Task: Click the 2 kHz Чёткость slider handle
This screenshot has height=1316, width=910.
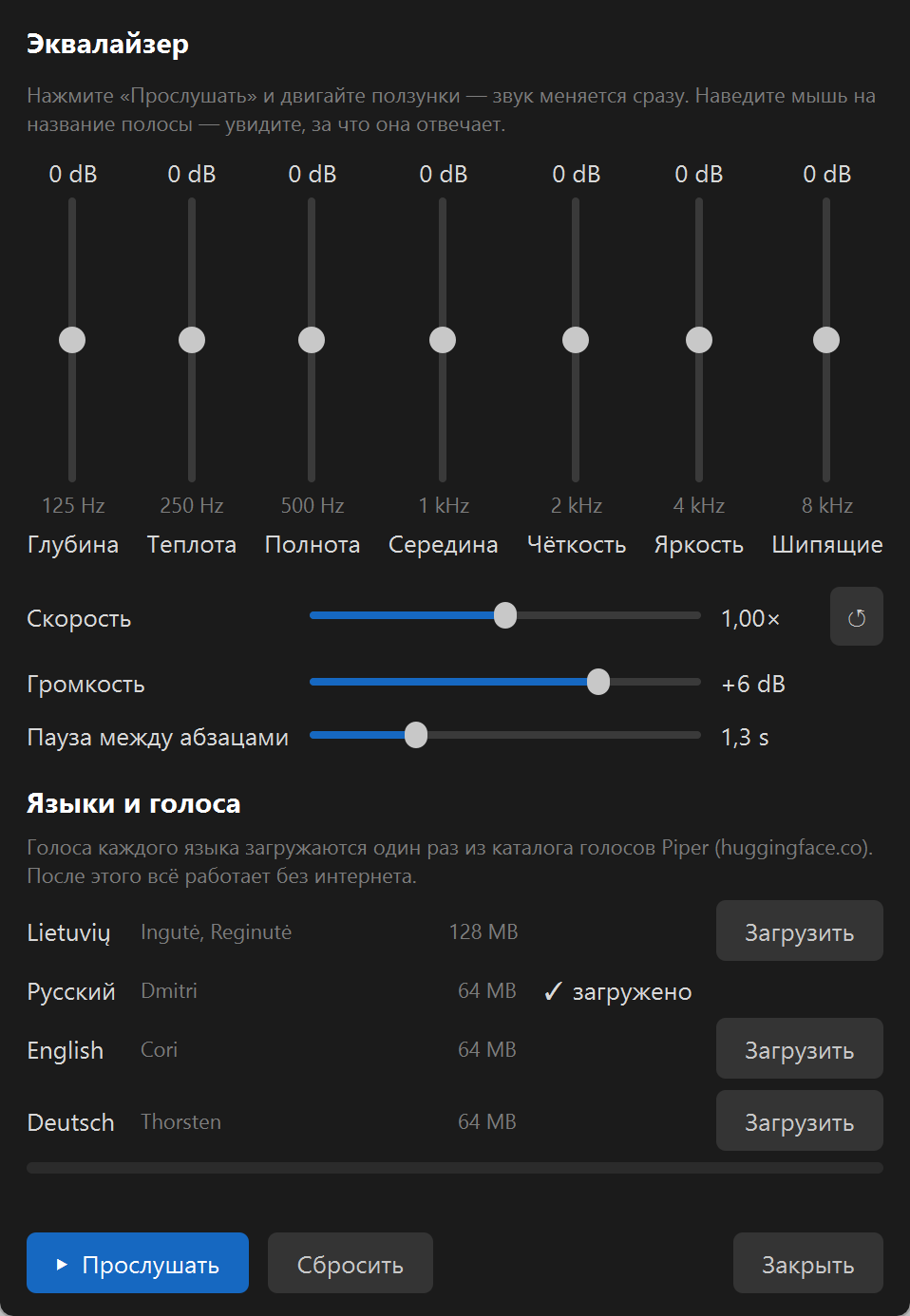Action: tap(576, 340)
